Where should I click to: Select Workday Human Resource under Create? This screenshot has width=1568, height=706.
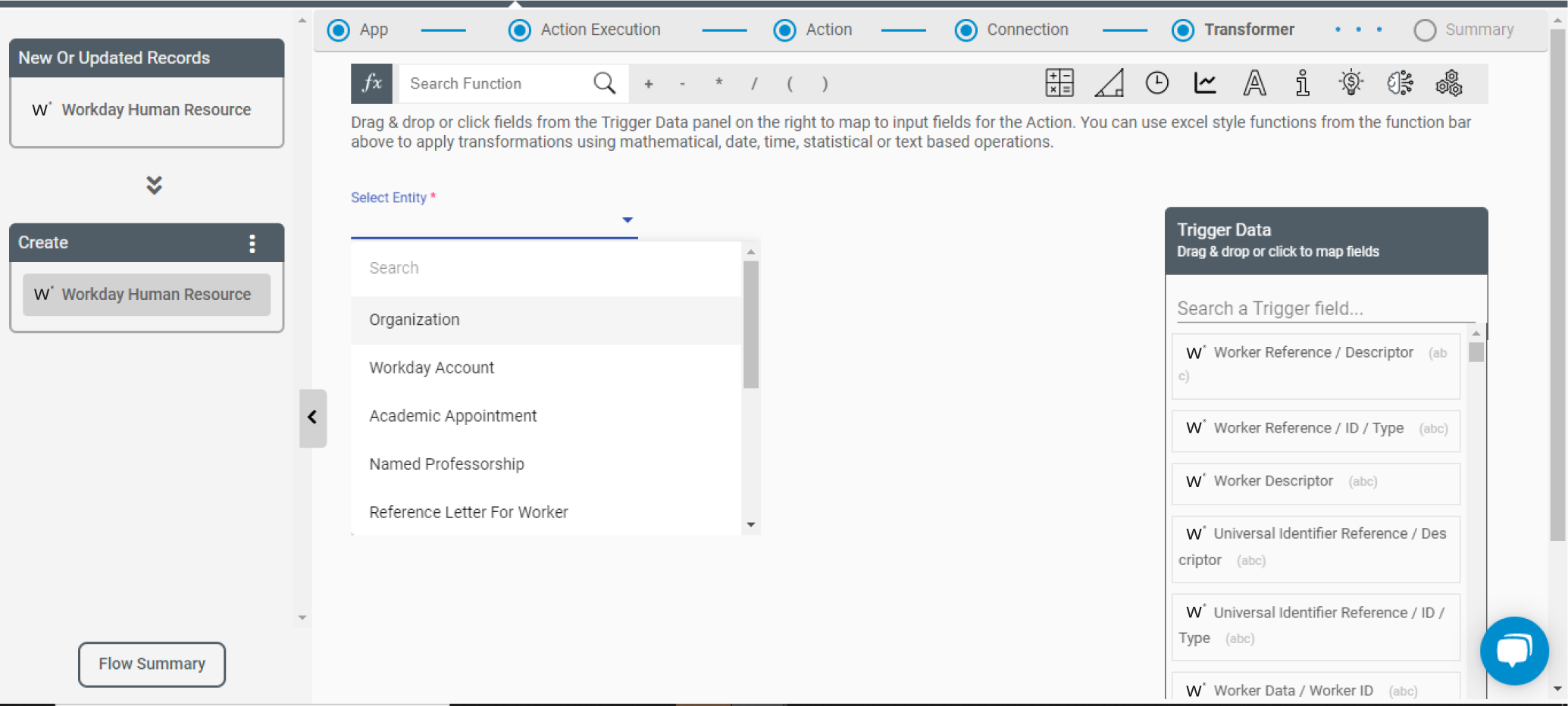146,295
